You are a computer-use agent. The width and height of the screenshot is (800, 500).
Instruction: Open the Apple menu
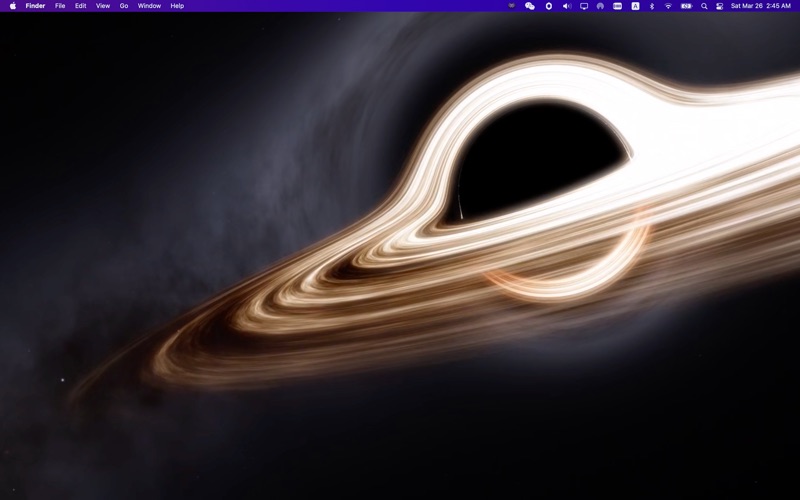(x=13, y=6)
